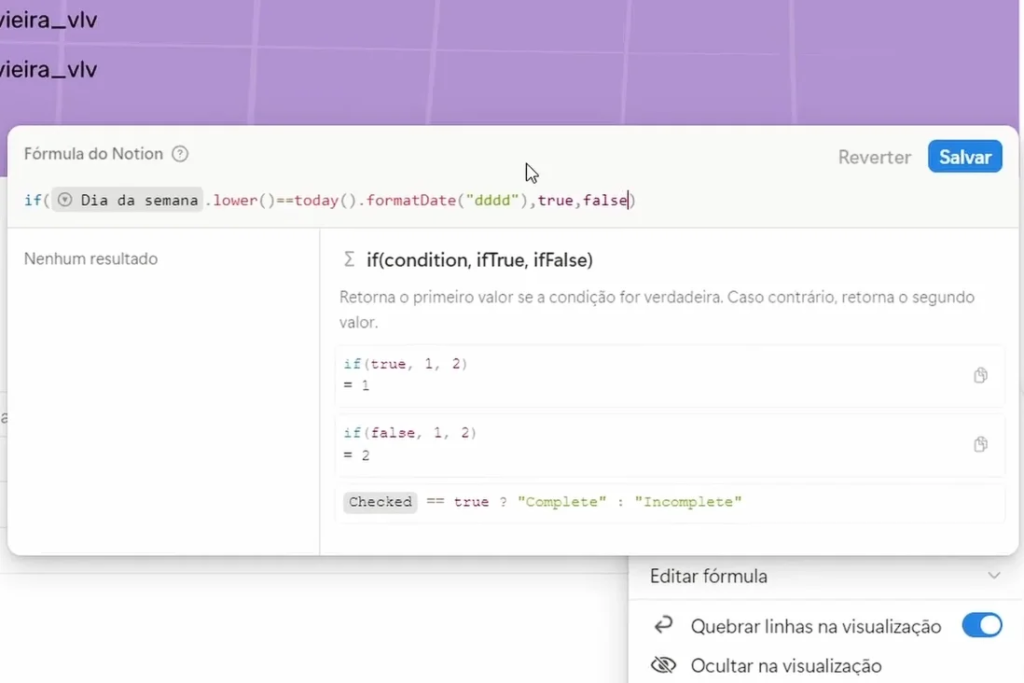1024x683 pixels.
Task: Expand the Editar fórmula row
Action: click(x=825, y=577)
